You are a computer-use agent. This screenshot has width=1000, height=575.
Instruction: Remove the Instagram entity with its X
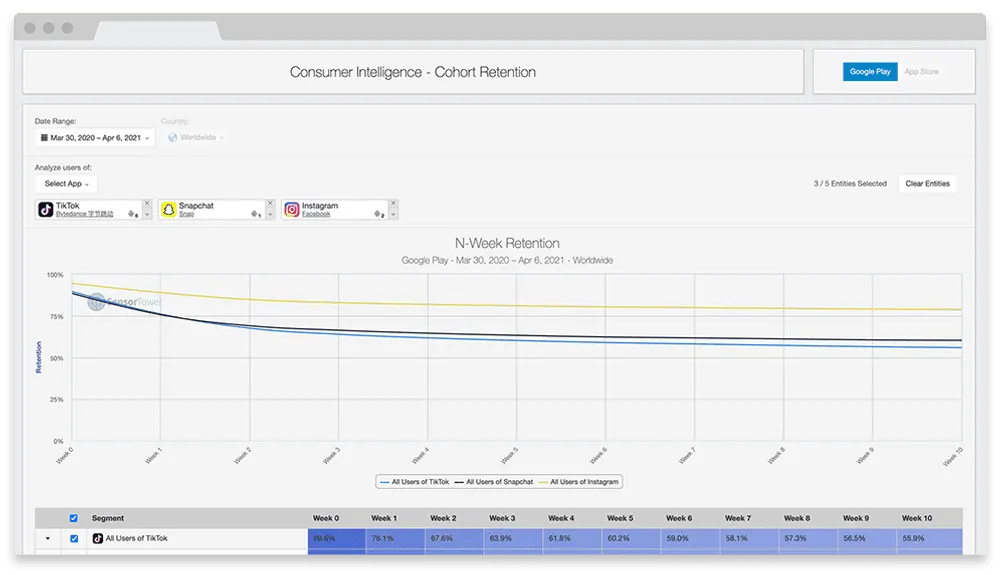393,203
